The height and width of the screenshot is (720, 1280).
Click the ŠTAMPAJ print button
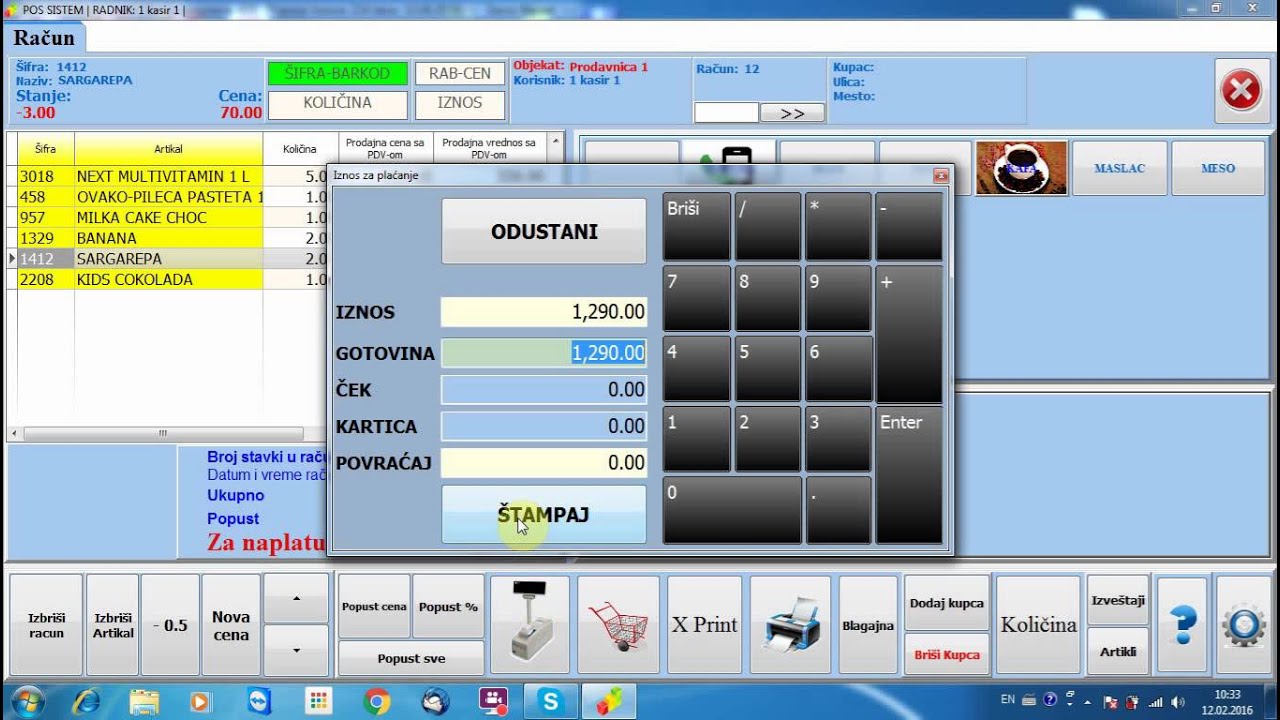[544, 515]
